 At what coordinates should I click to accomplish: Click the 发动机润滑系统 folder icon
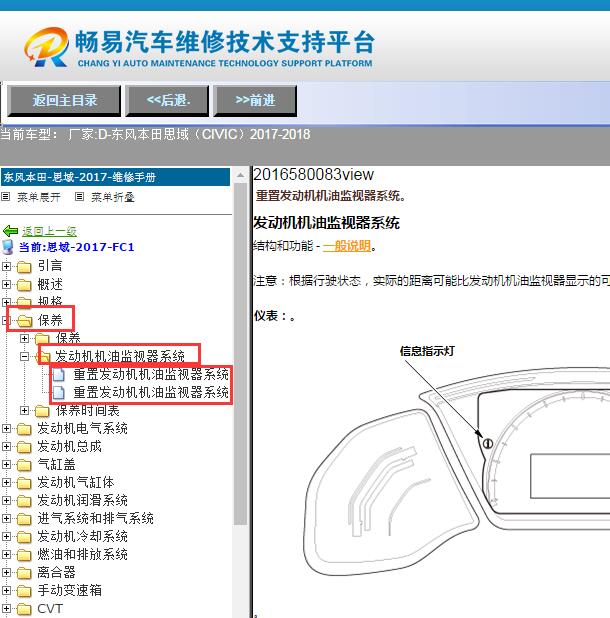coord(24,501)
